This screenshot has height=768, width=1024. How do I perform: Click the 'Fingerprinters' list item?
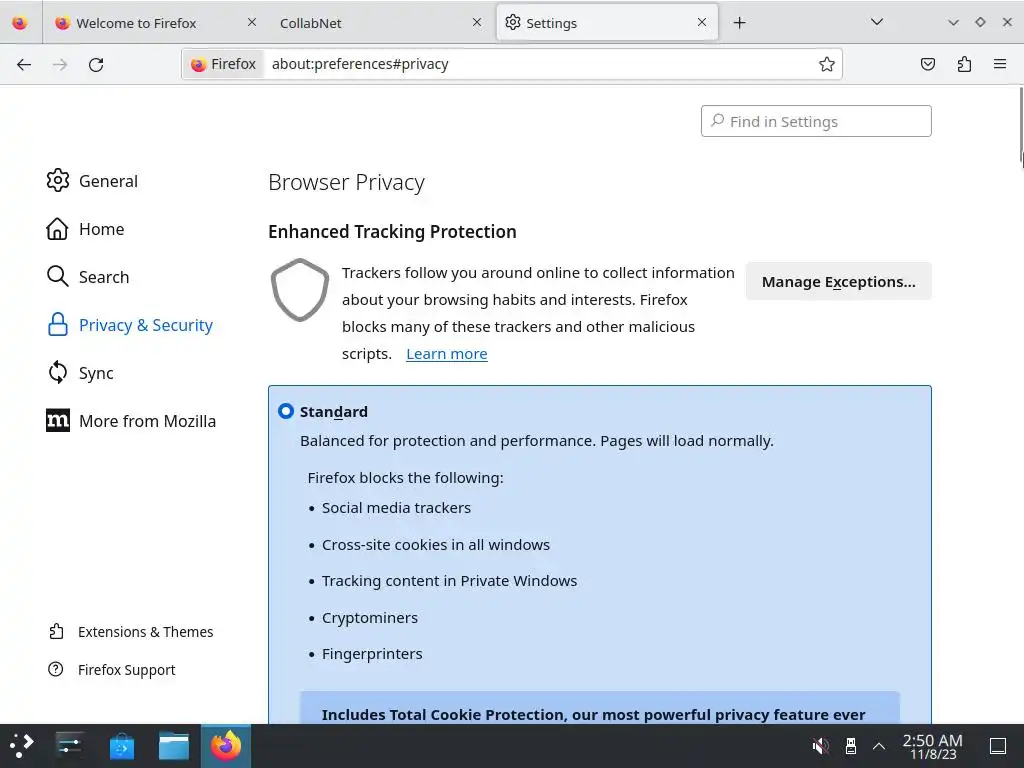pyautogui.click(x=372, y=654)
